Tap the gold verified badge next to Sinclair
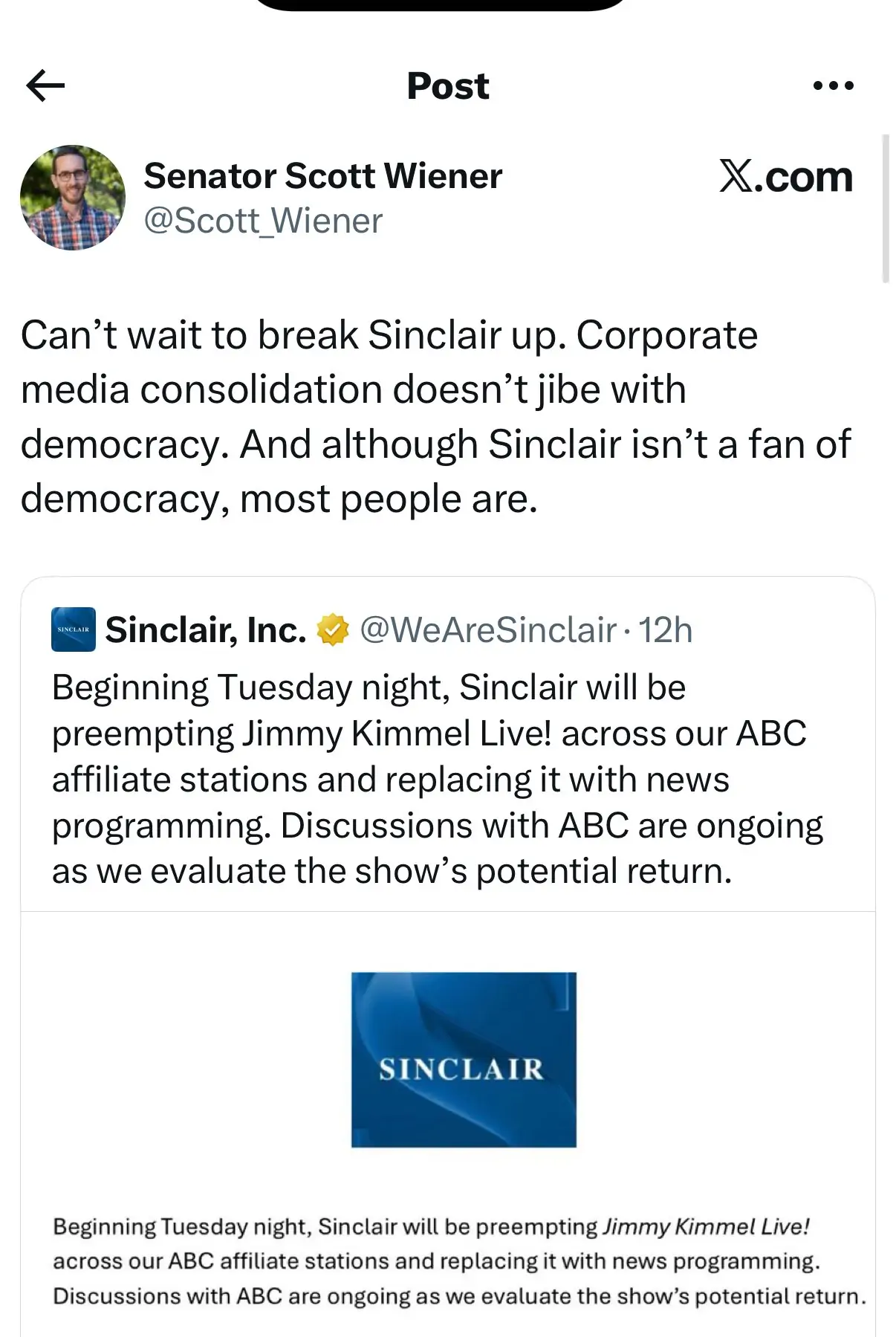 [x=333, y=630]
